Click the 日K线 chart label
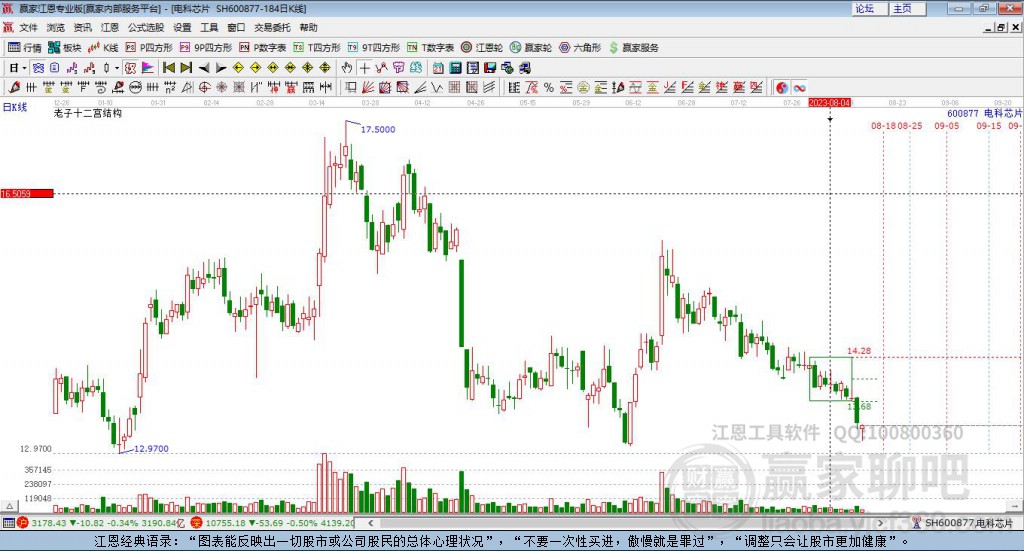The width and height of the screenshot is (1024, 551). 15,107
